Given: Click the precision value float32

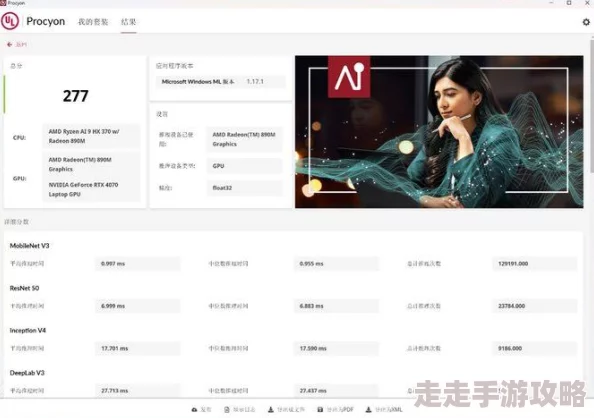Looking at the screenshot, I should (244, 188).
